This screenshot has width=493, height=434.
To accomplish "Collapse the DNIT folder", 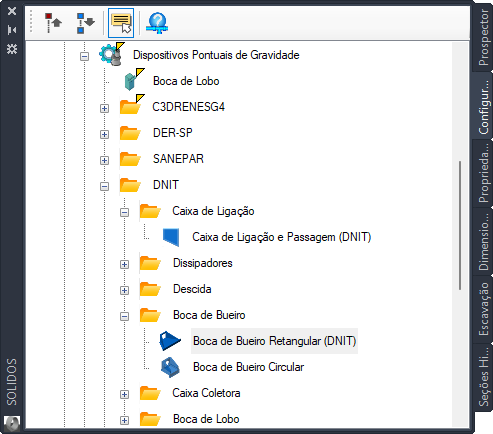I will click(104, 186).
